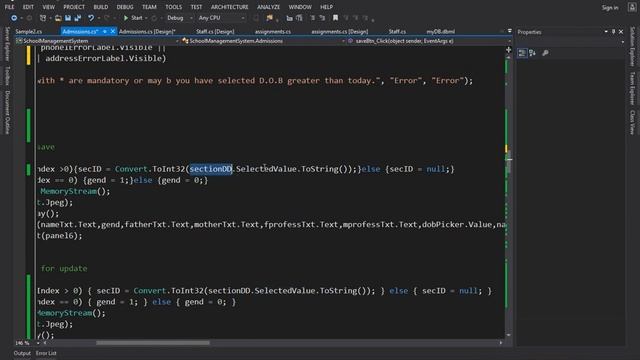Viewport: 640px width, 360px height.
Task: Switch to Staff.cs [Design] tab
Action: tap(215, 31)
